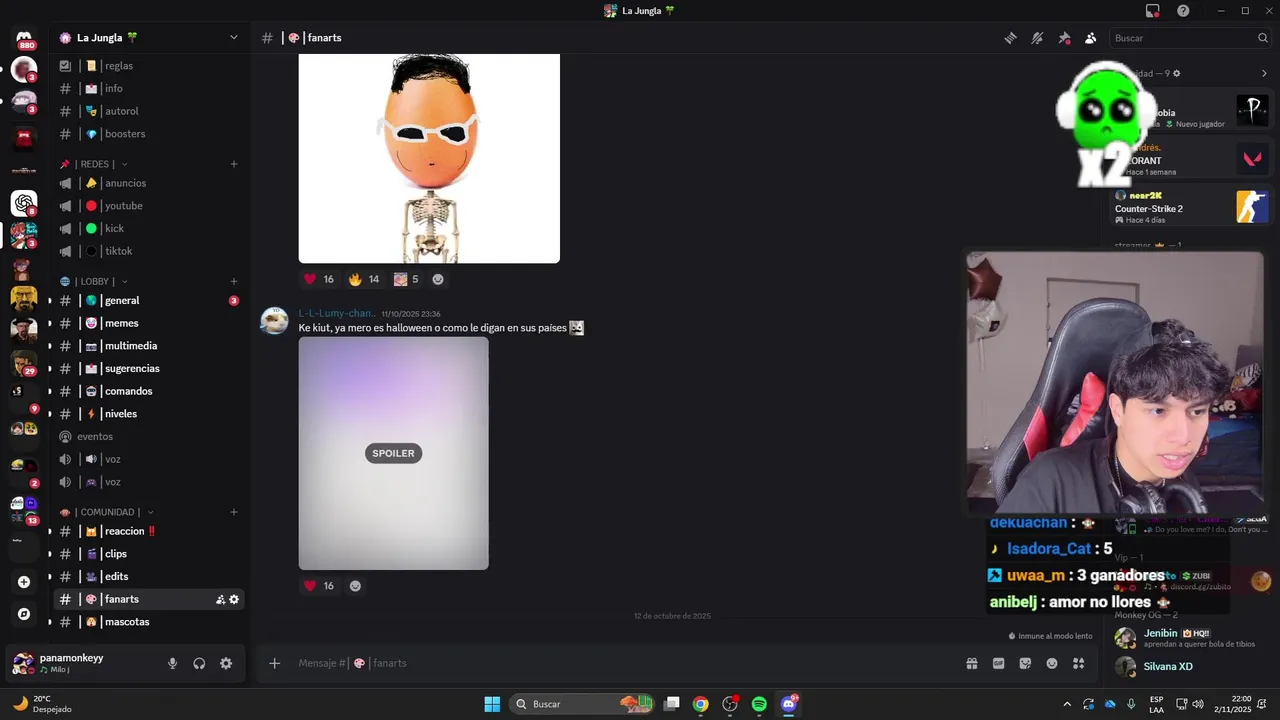This screenshot has width=1280, height=720.
Task: Open Spotify from the Windows taskbar
Action: point(759,704)
